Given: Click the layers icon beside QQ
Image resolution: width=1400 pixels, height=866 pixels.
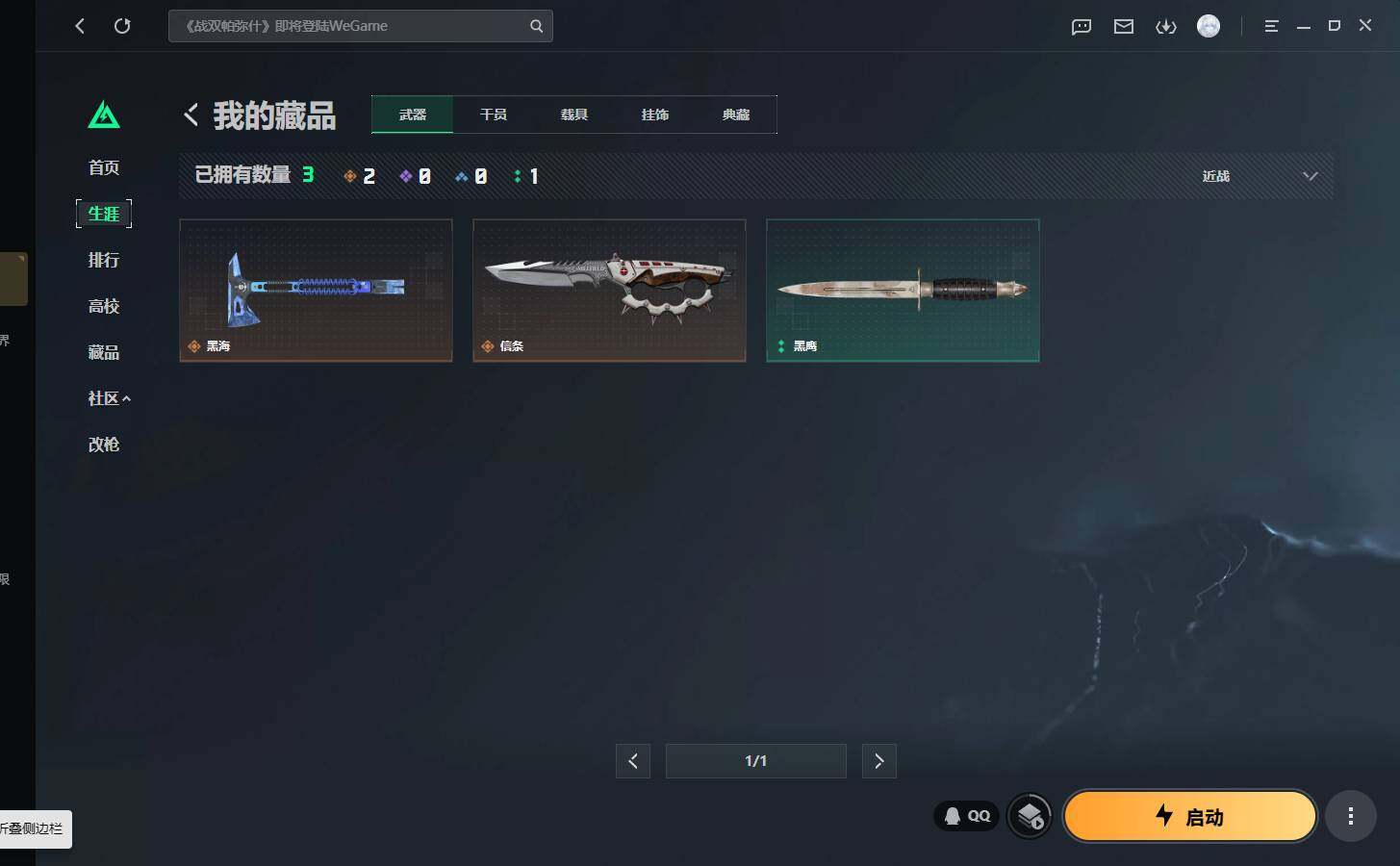Looking at the screenshot, I should tap(1030, 817).
